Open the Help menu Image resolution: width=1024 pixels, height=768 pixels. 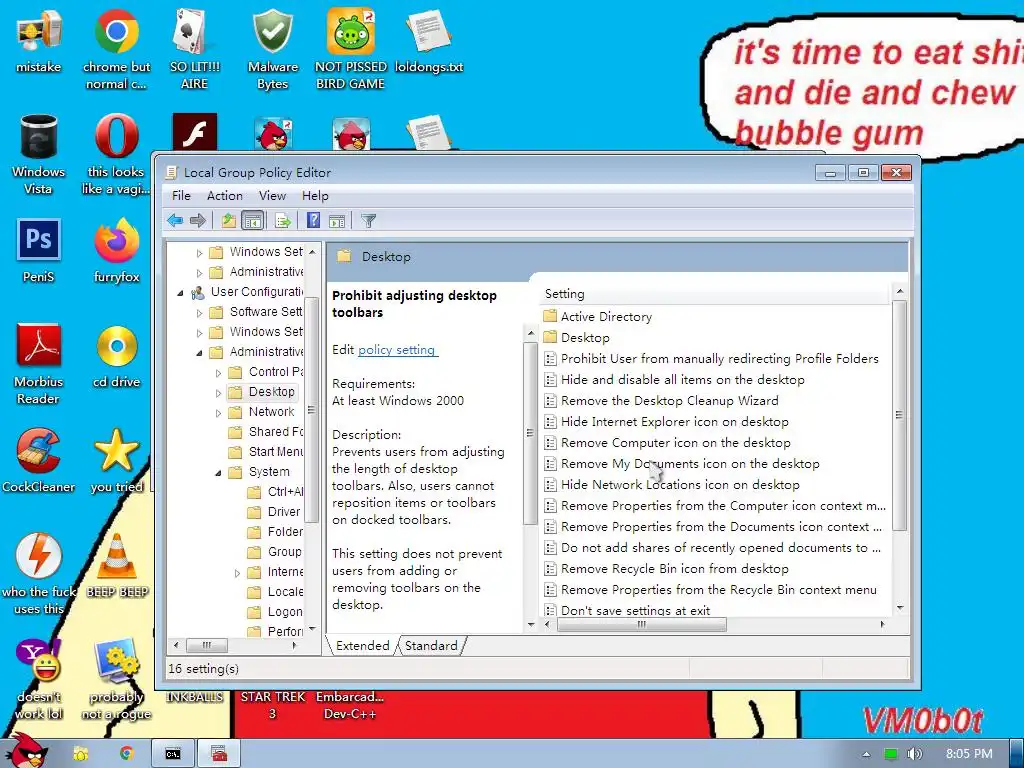tap(315, 195)
